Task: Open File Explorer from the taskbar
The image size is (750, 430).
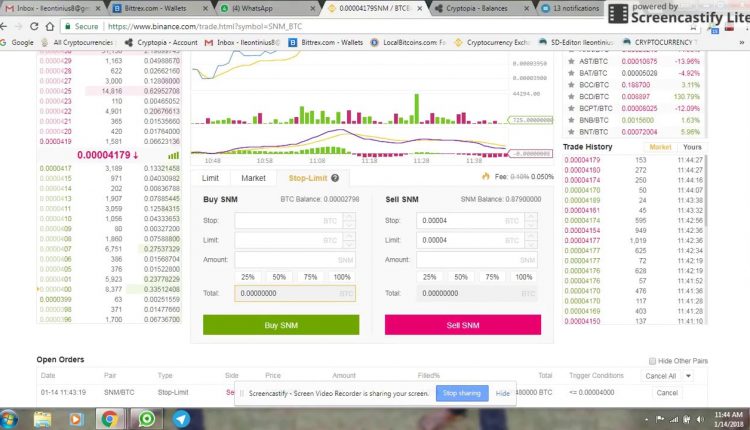Action: pos(42,419)
